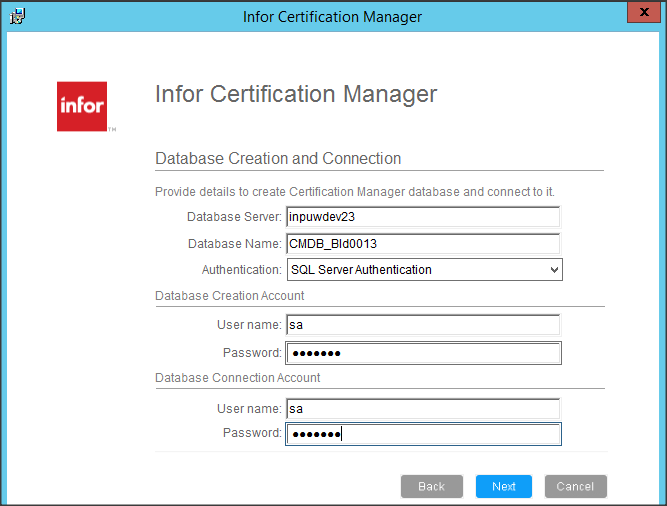
Task: Focus the Creation Account Password field
Action: pyautogui.click(x=423, y=353)
